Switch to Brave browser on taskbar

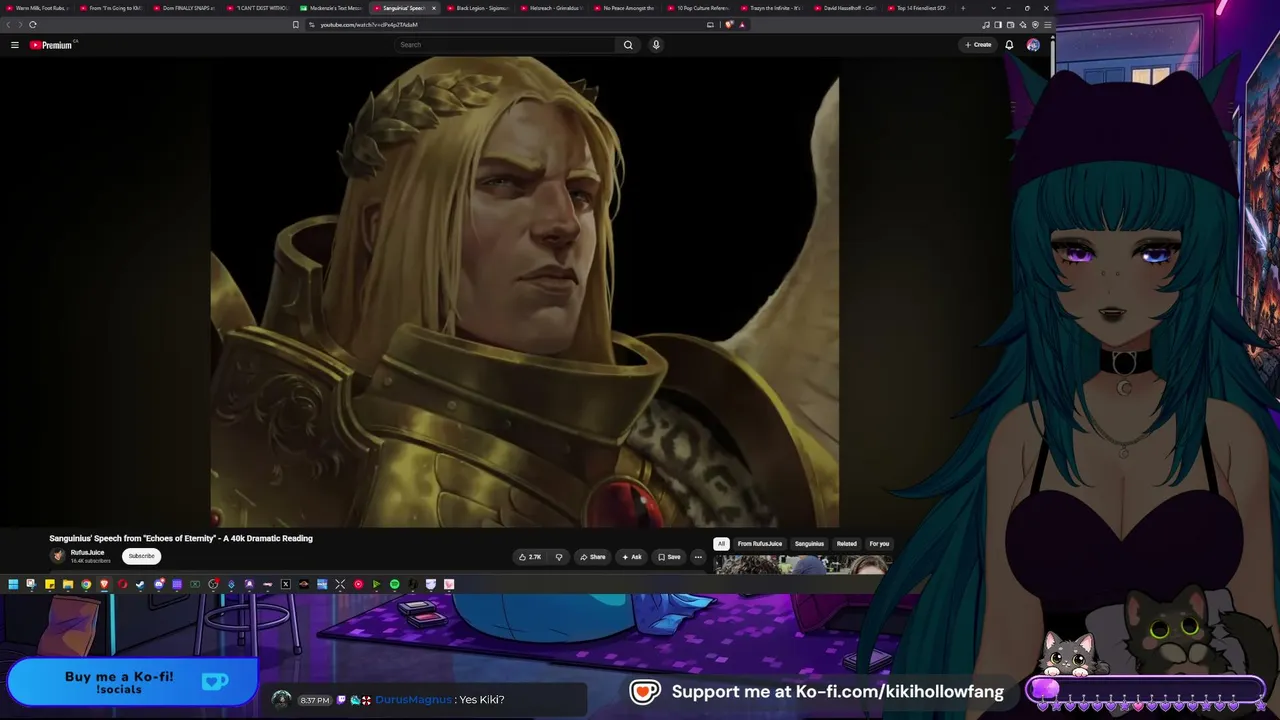pos(104,584)
